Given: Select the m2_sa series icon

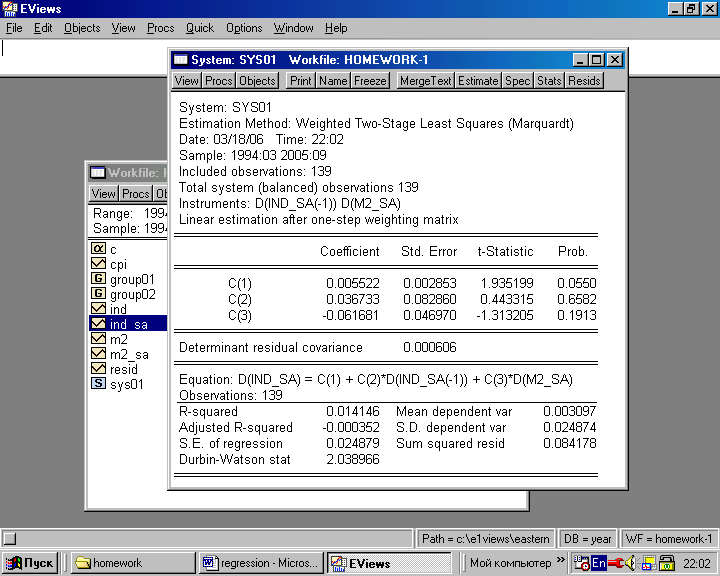Looking at the screenshot, I should 98,354.
